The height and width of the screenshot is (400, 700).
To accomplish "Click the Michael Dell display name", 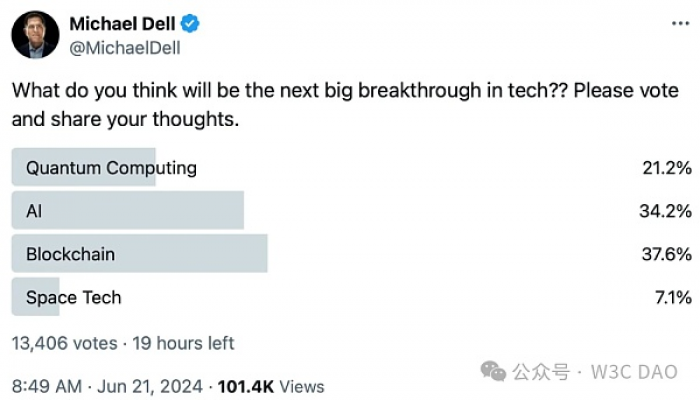I will [x=122, y=24].
